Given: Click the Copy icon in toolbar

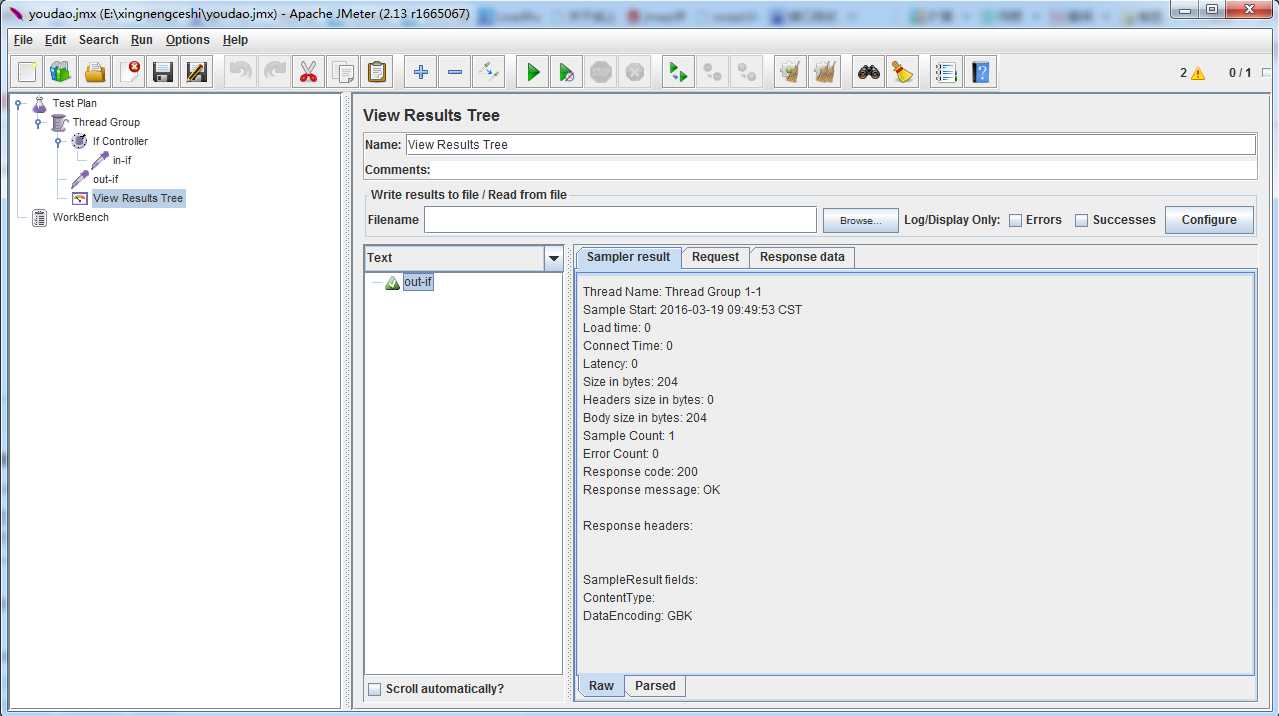Looking at the screenshot, I should click(343, 72).
